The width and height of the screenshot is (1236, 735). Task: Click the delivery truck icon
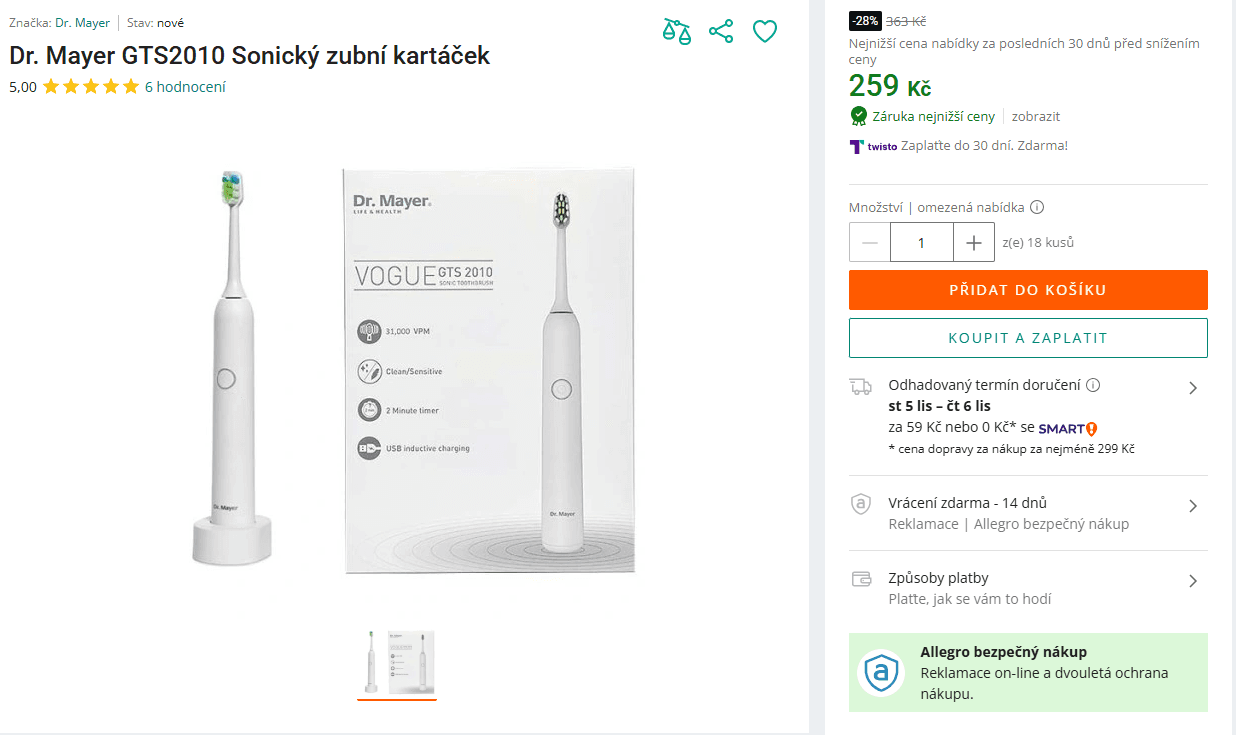860,387
